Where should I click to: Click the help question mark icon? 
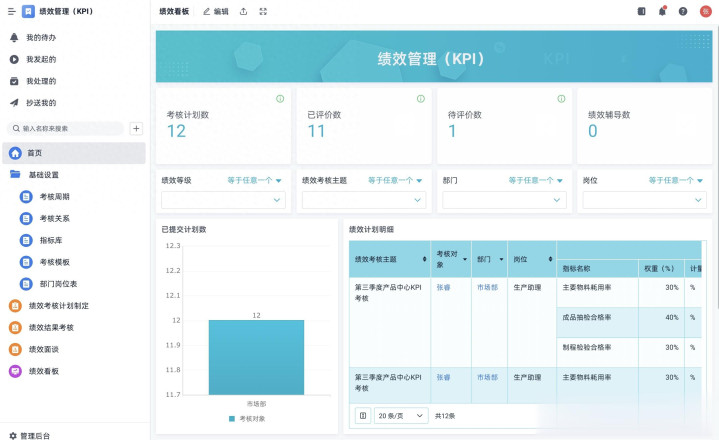683,11
